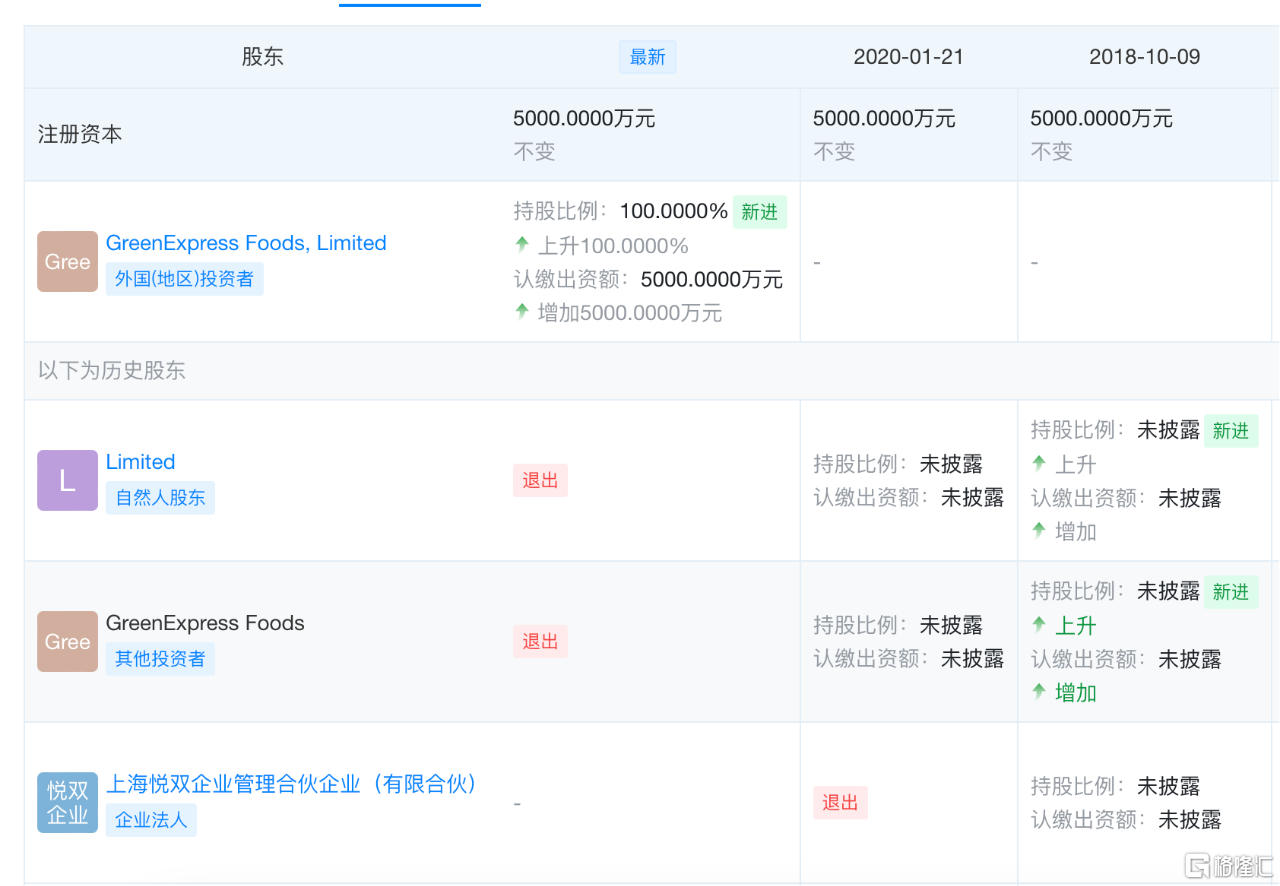Click the 外国(地区)投资者 tag
The height and width of the screenshot is (886, 1280).
[x=185, y=279]
